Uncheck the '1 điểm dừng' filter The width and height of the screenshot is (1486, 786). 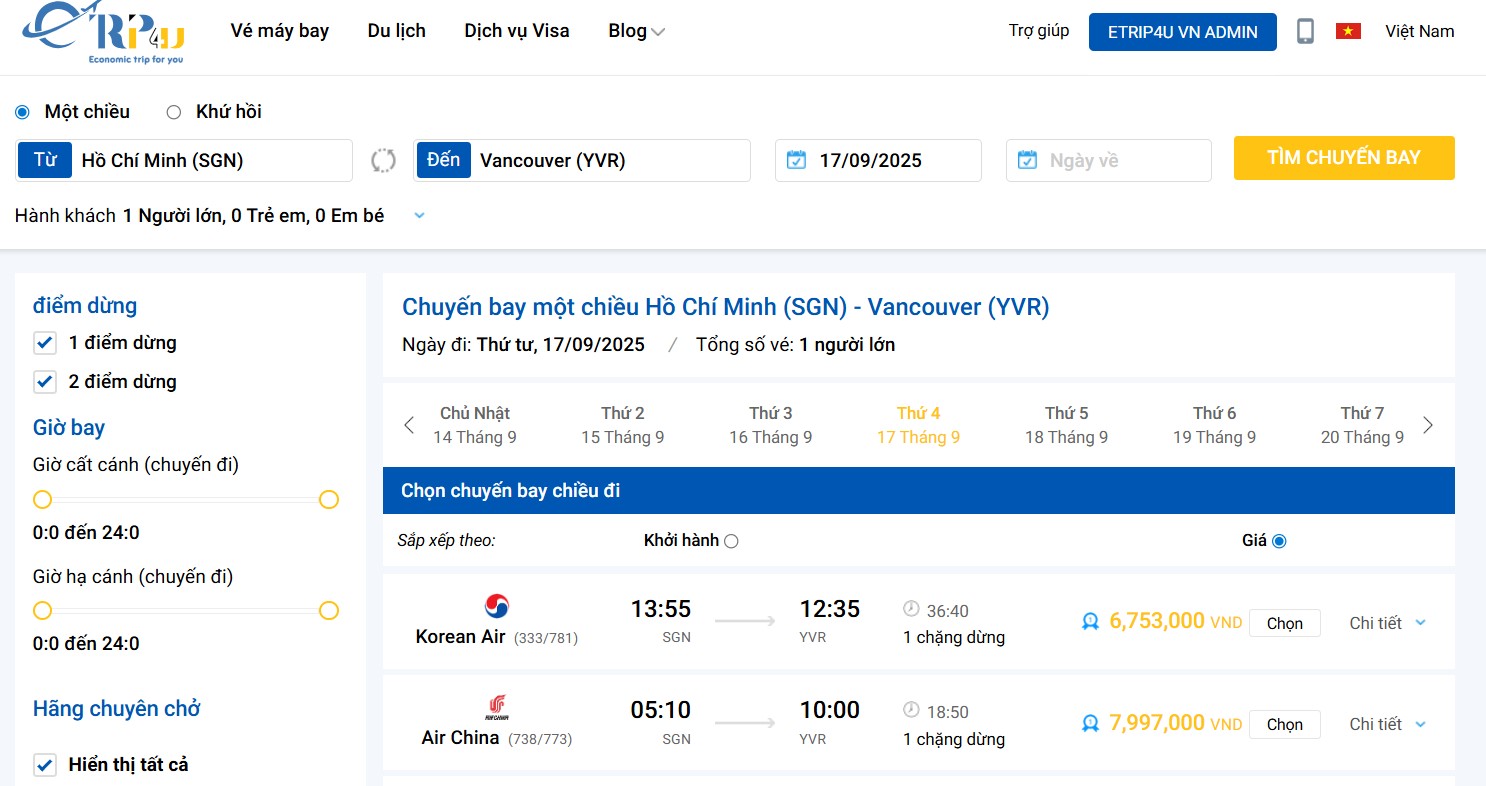pyautogui.click(x=44, y=342)
